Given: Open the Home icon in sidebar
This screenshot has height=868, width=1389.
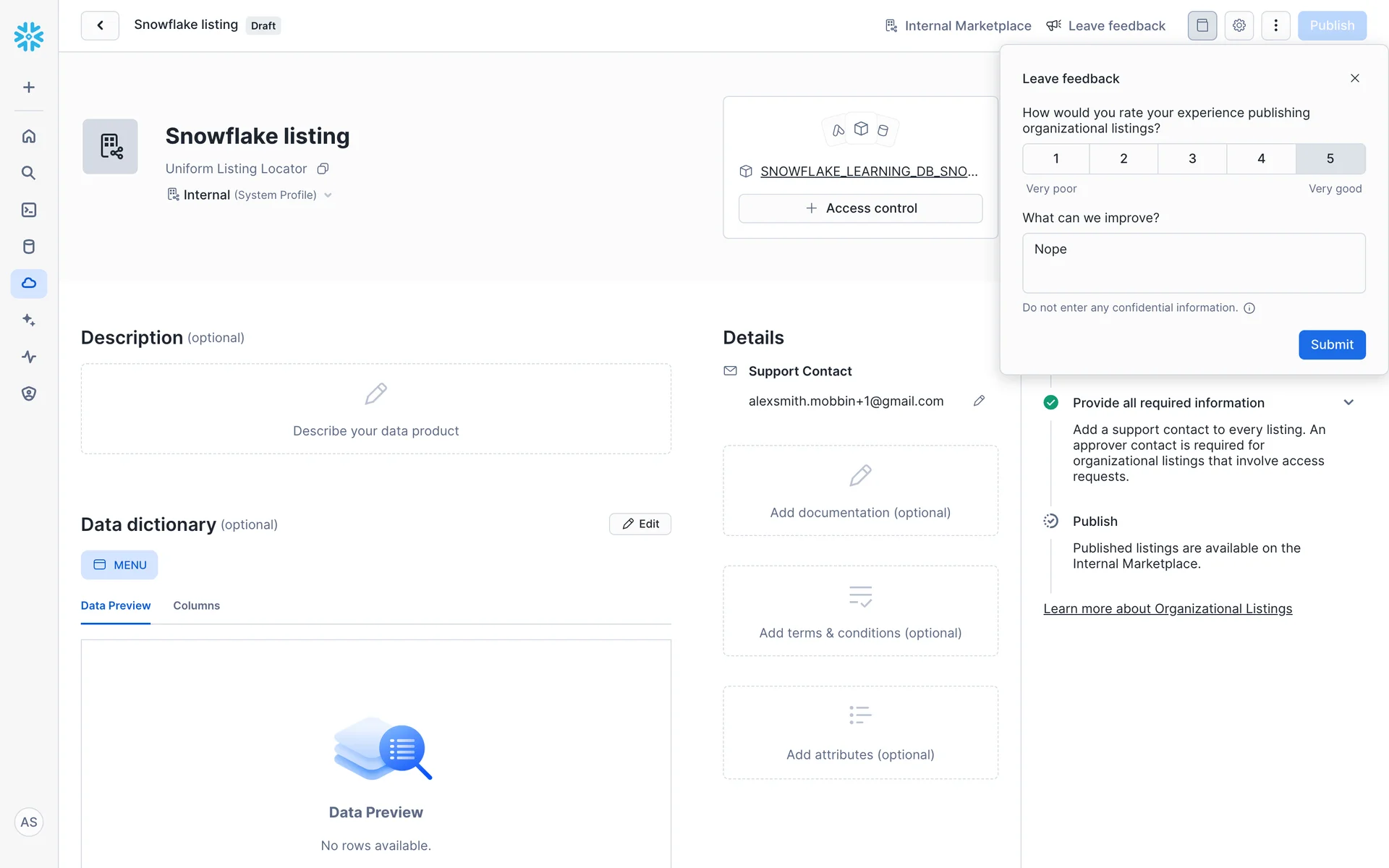Looking at the screenshot, I should (x=29, y=136).
